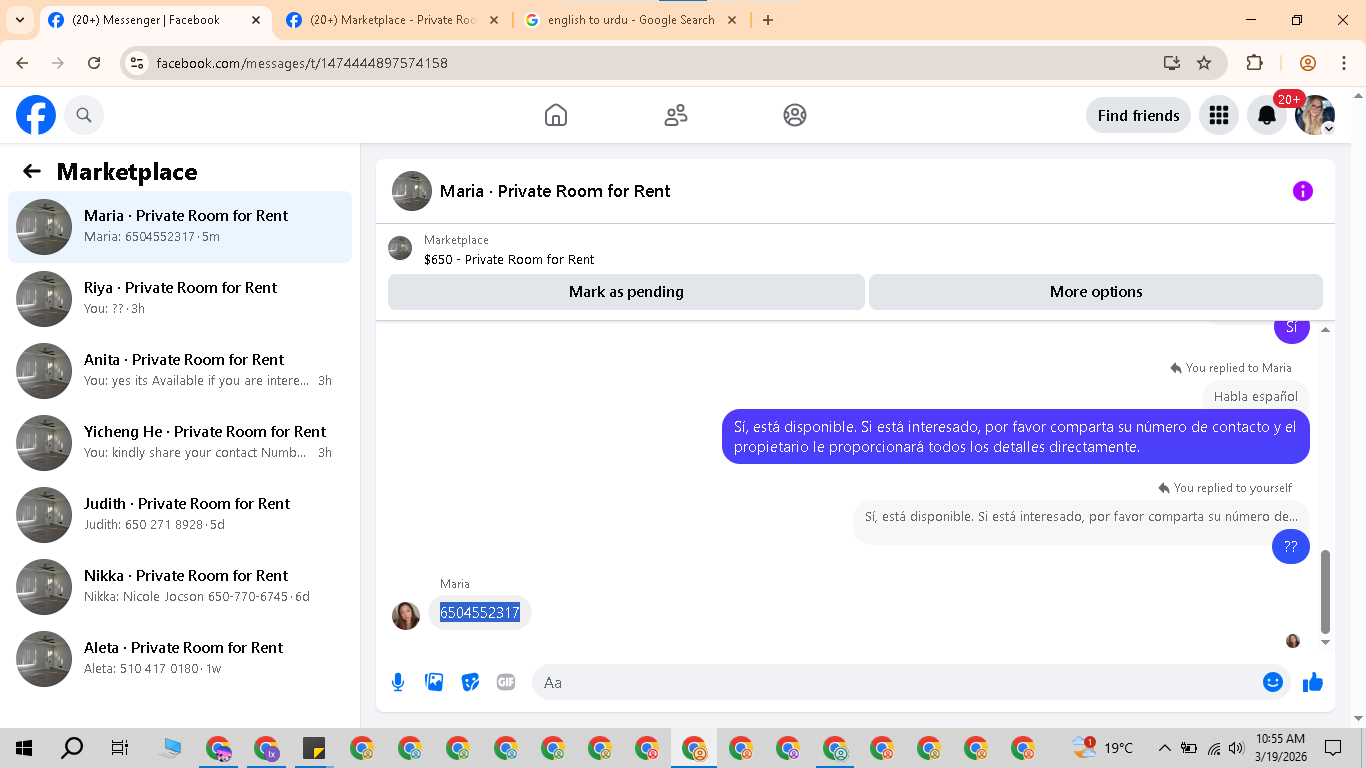
Task: Send a thumbs-up like
Action: (1313, 682)
